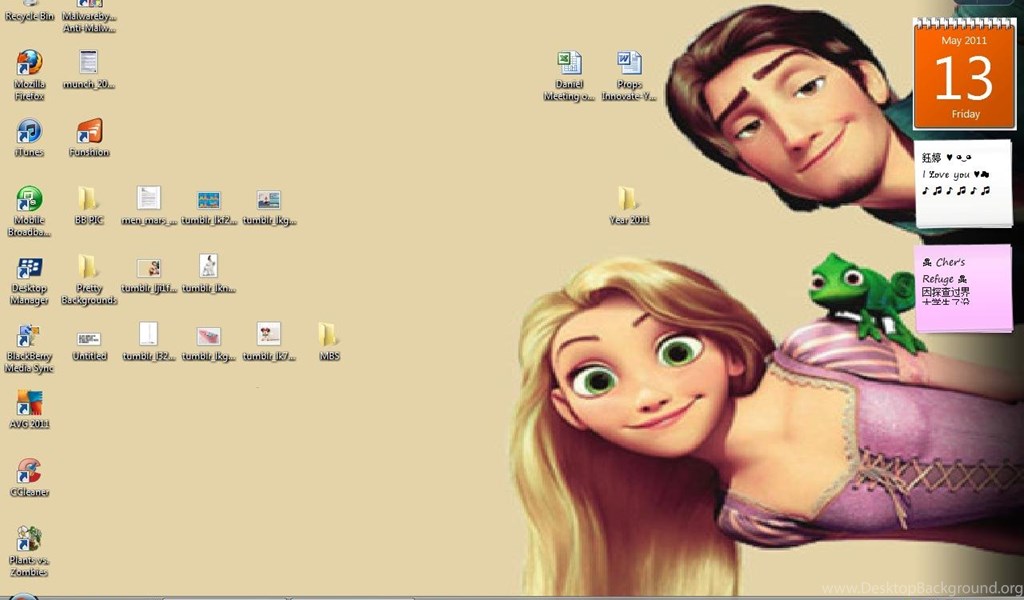
Task: Select the tumblr_lkn... image file
Action: (x=209, y=274)
